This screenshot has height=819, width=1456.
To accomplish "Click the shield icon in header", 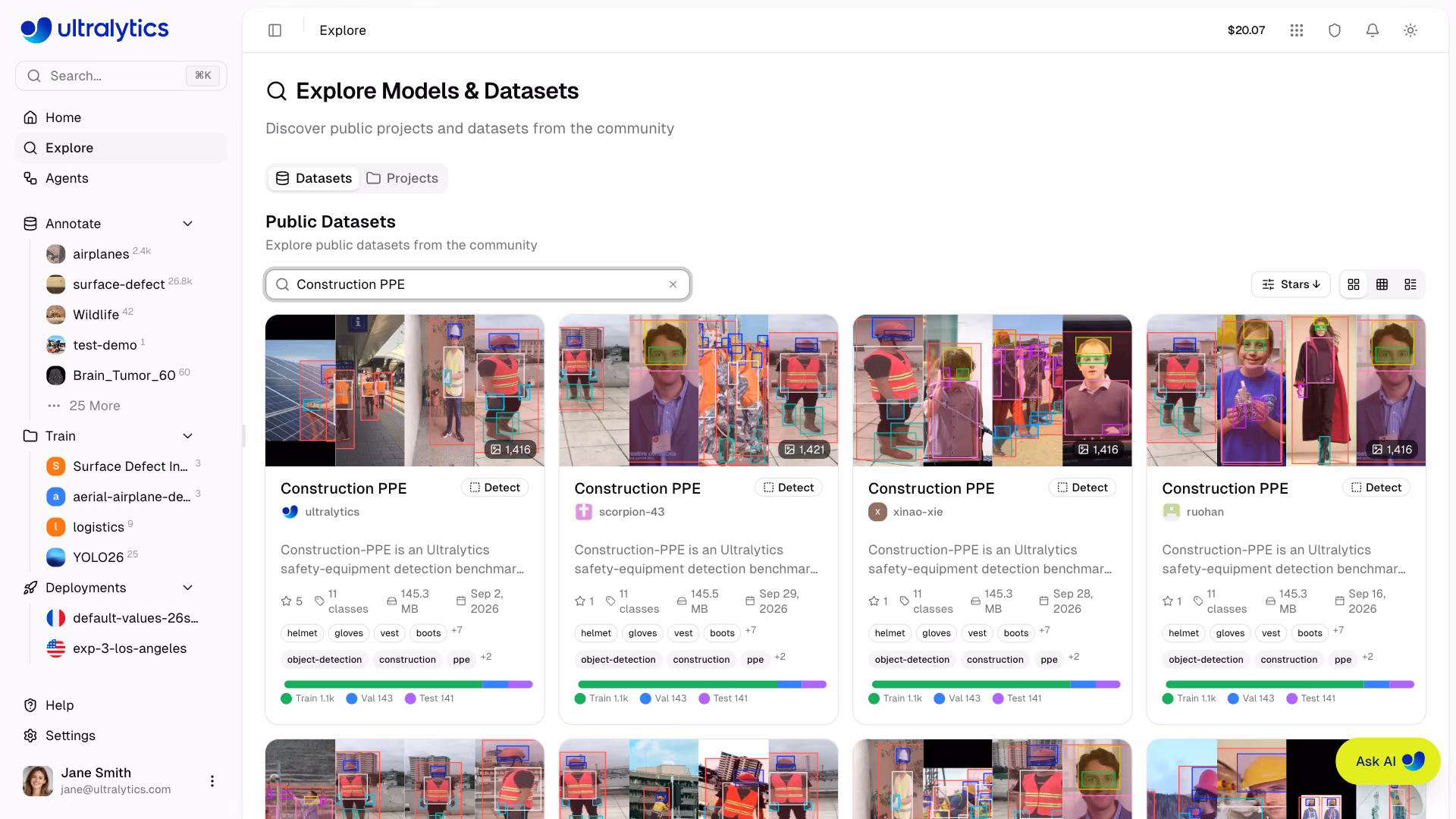I will [1335, 30].
